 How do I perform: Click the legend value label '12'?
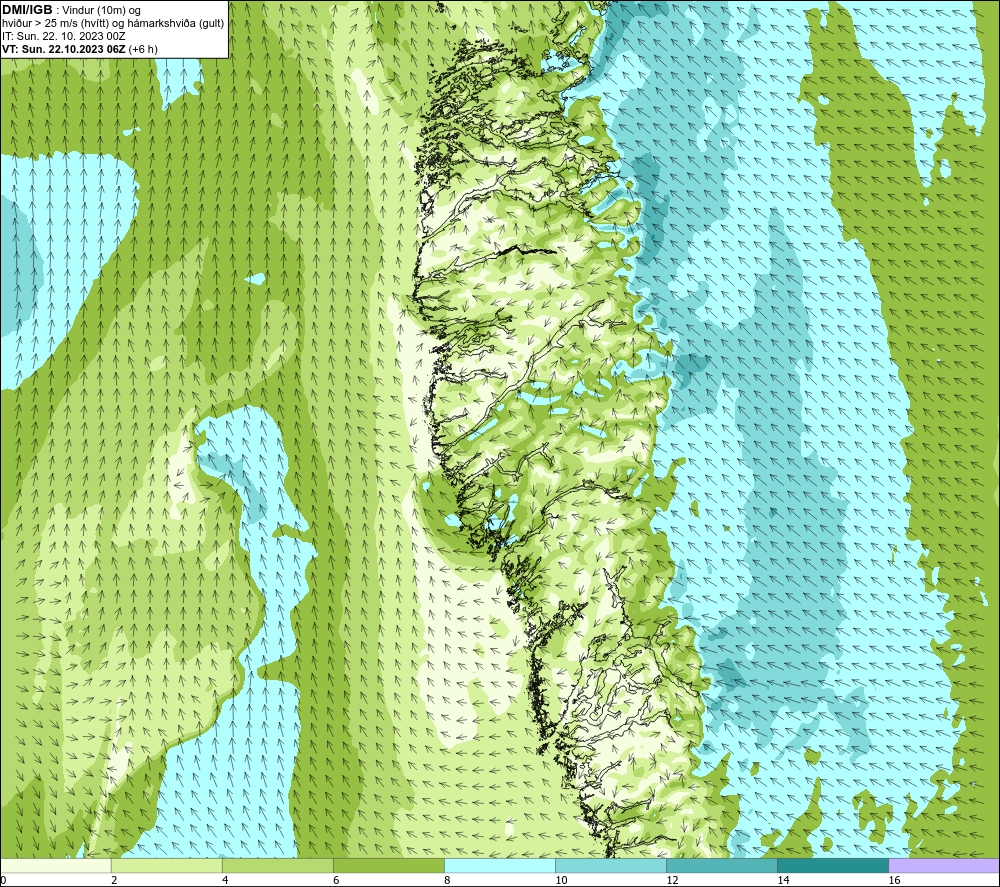(x=672, y=881)
